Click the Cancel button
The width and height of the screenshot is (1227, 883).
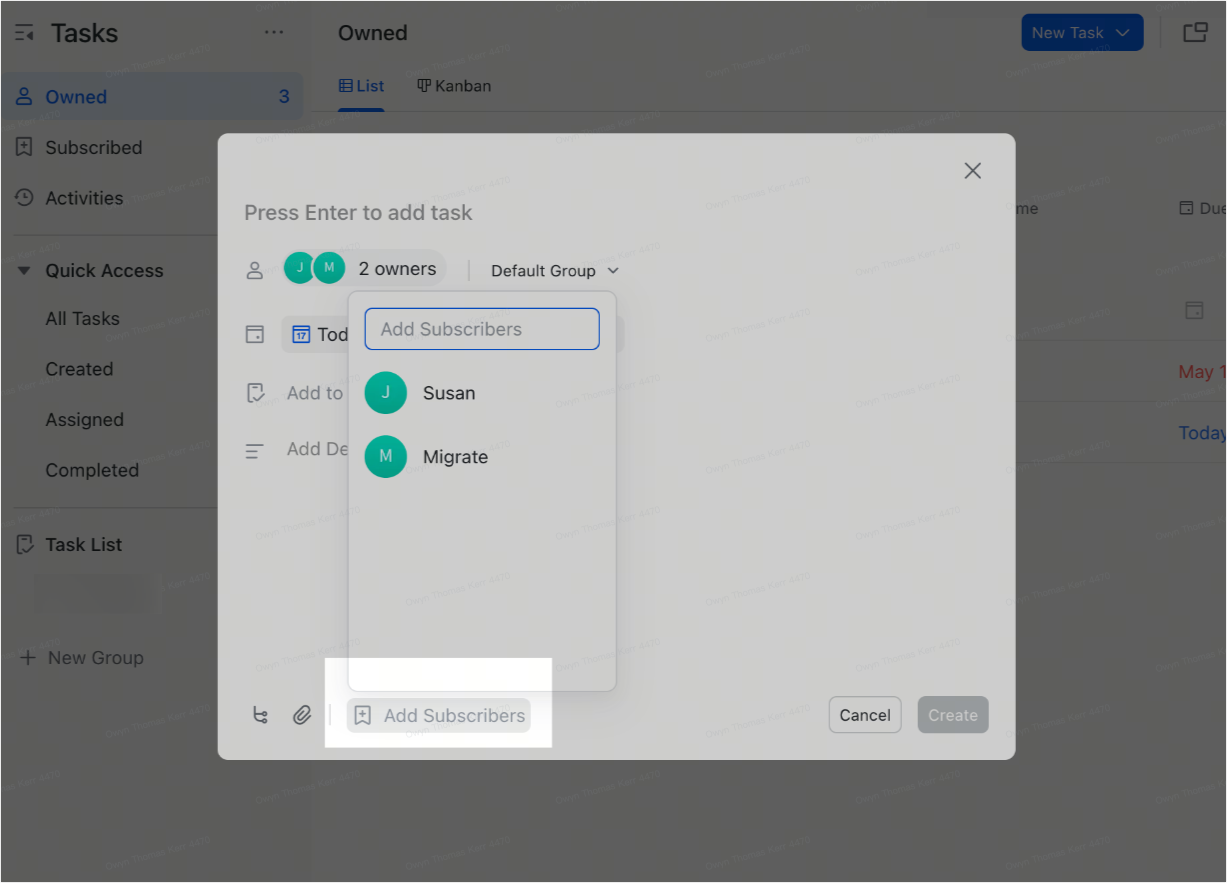(864, 714)
